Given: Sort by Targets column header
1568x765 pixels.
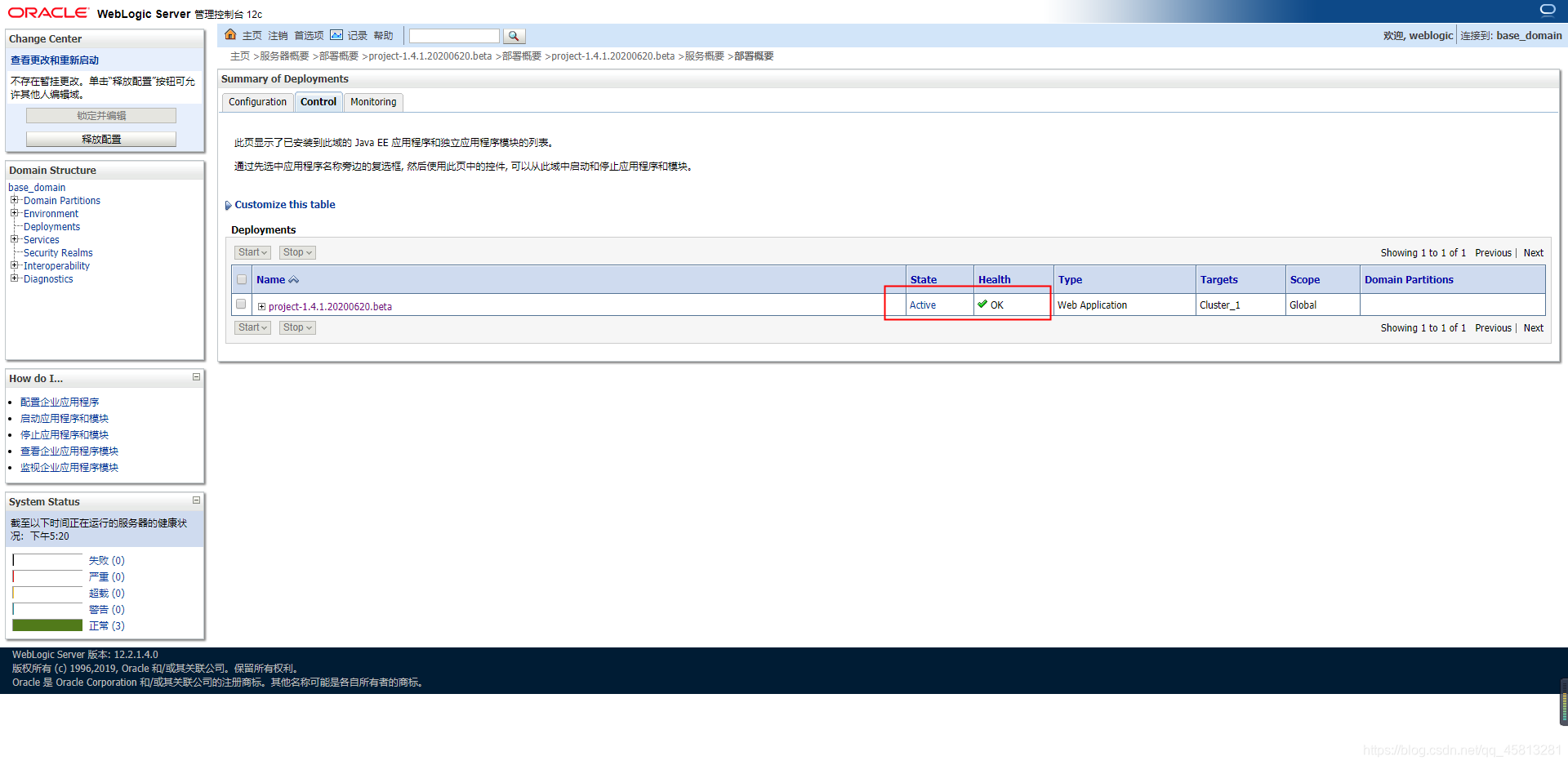Looking at the screenshot, I should point(1218,280).
